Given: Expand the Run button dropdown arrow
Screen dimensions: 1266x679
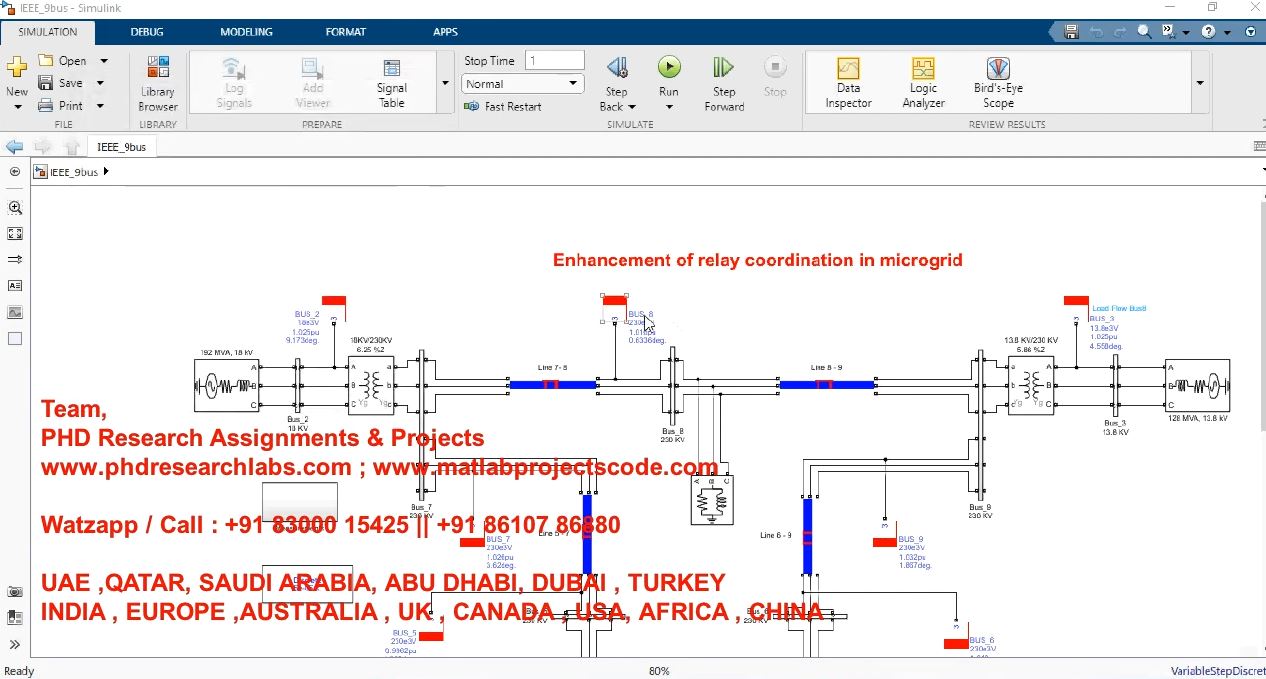Looking at the screenshot, I should click(x=668, y=106).
